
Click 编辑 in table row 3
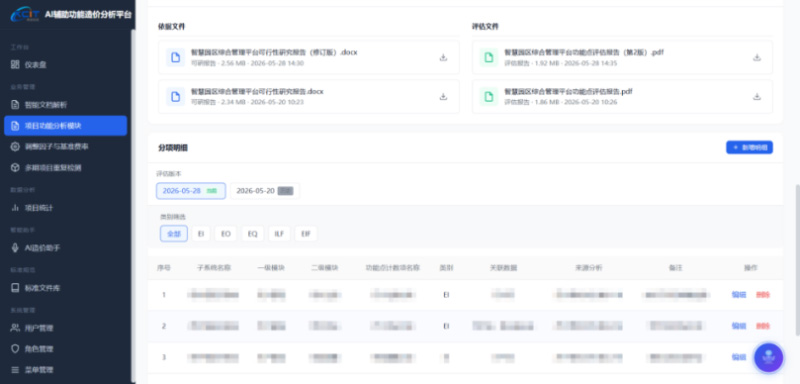pos(739,357)
